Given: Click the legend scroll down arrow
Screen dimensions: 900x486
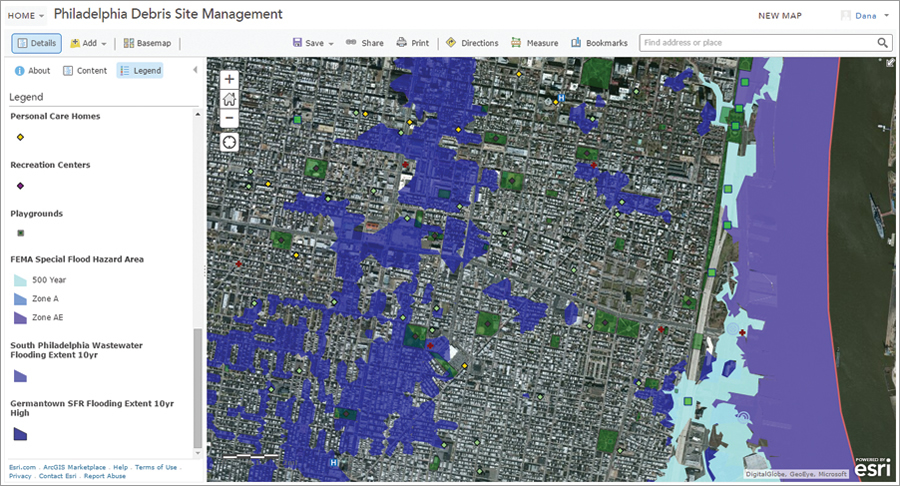Looking at the screenshot, I should coord(198,453).
